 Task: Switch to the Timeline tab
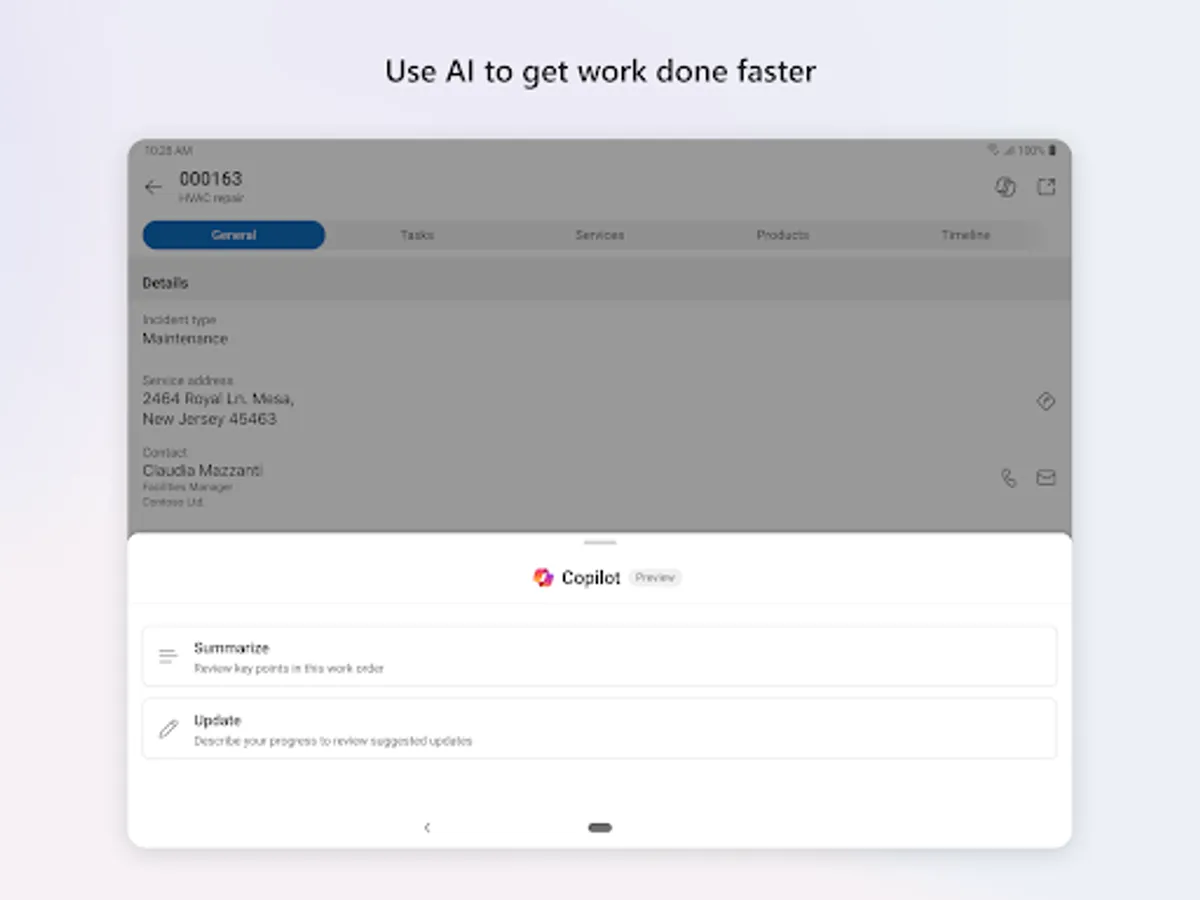point(966,234)
